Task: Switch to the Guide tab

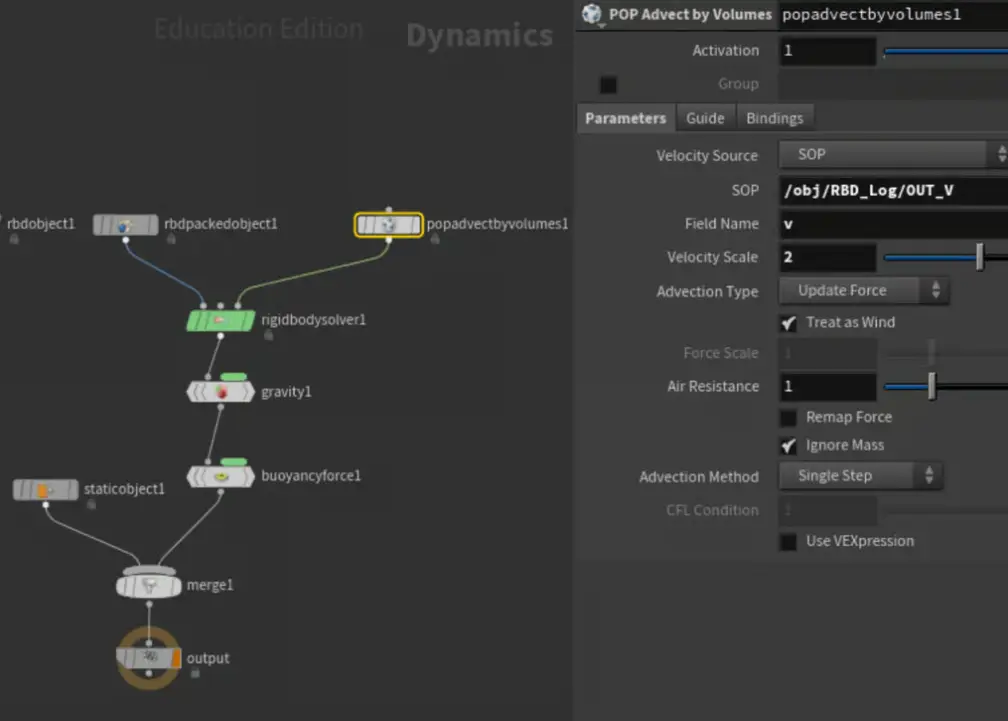Action: coord(705,118)
